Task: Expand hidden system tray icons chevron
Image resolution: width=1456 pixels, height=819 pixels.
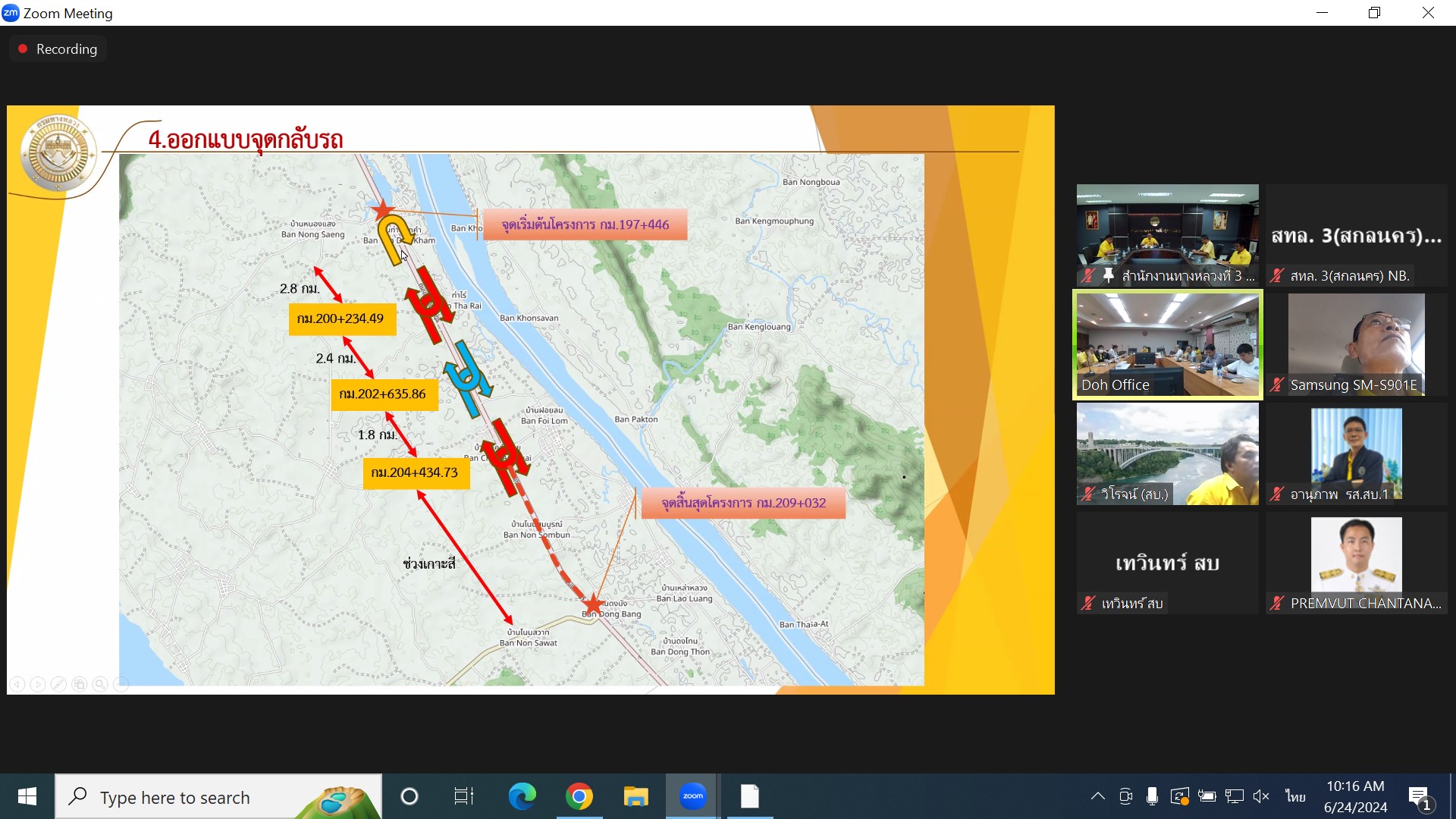Action: click(x=1097, y=796)
